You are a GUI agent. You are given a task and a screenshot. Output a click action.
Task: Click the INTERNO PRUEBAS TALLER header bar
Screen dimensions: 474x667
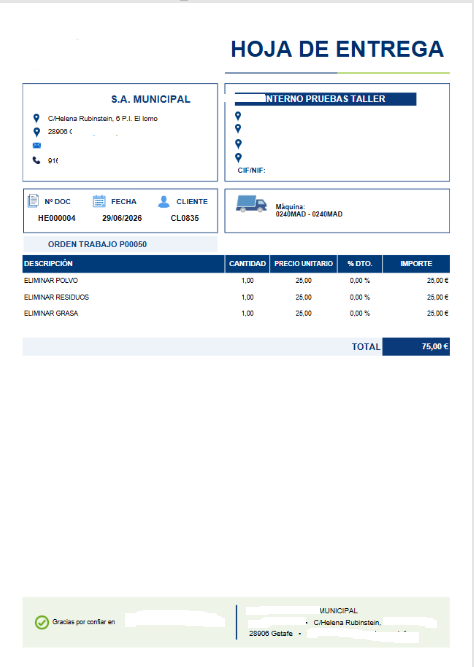click(x=326, y=99)
